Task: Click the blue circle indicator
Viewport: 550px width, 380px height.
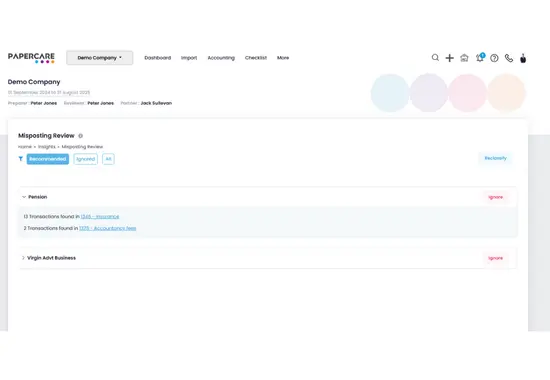Action: point(390,93)
